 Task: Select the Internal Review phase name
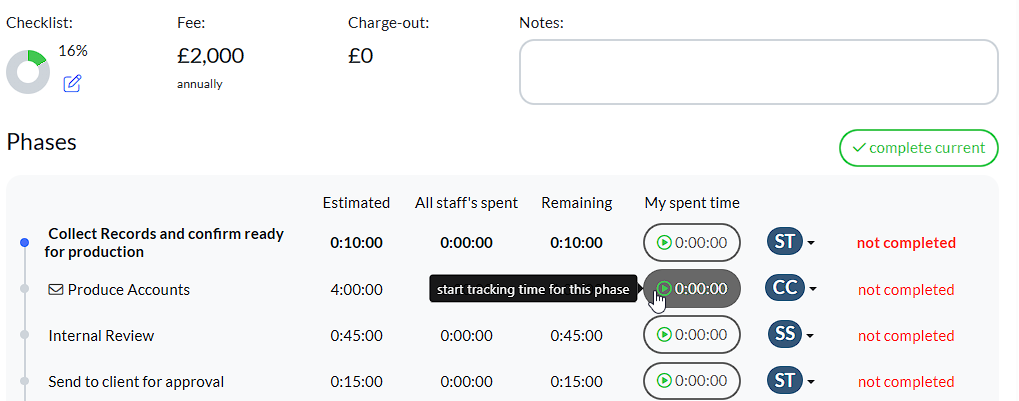coord(101,336)
